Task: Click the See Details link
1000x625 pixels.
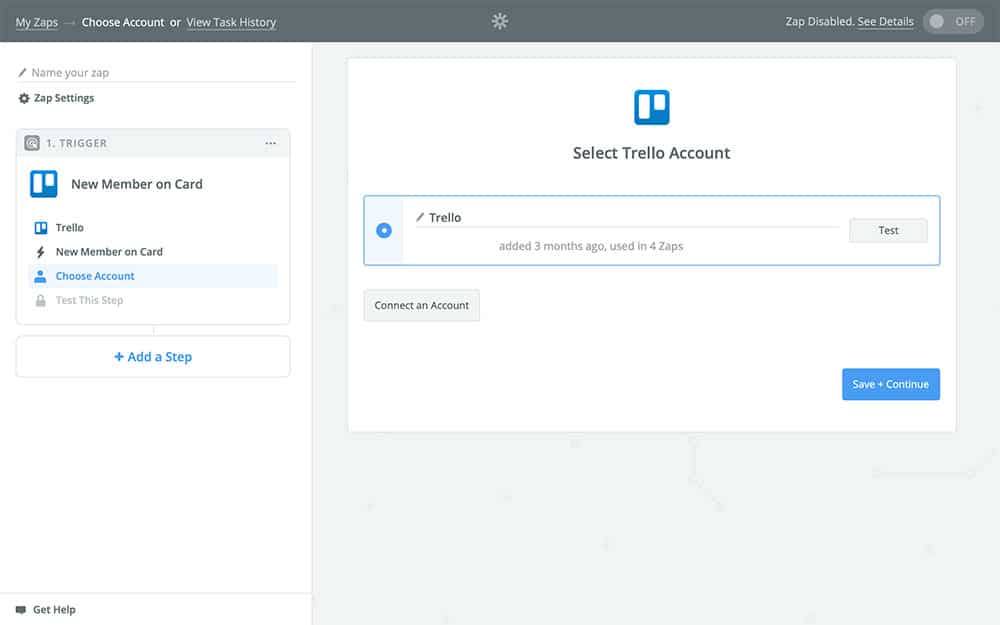Action: [x=885, y=22]
